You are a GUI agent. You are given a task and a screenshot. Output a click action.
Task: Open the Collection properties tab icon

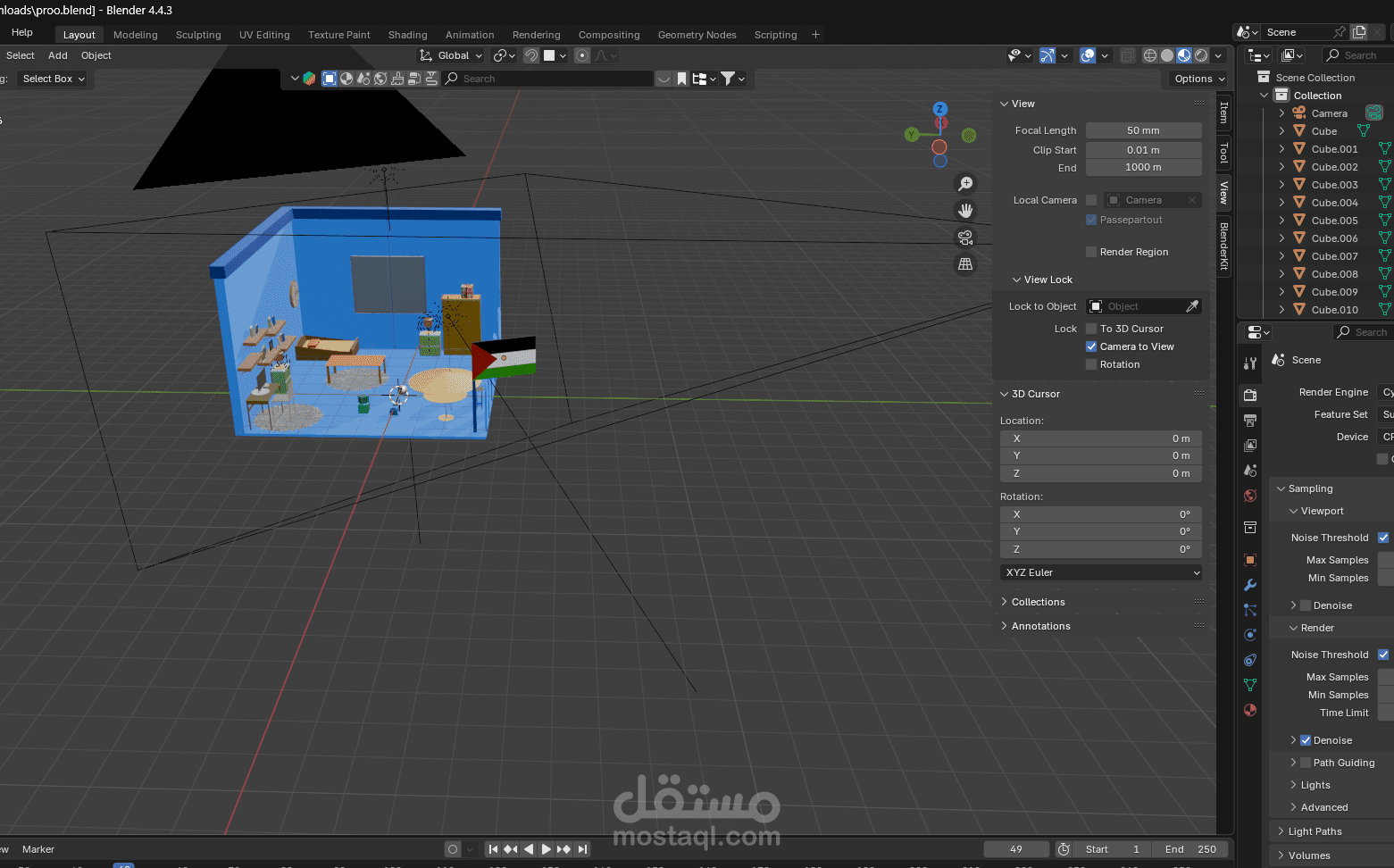click(x=1250, y=528)
